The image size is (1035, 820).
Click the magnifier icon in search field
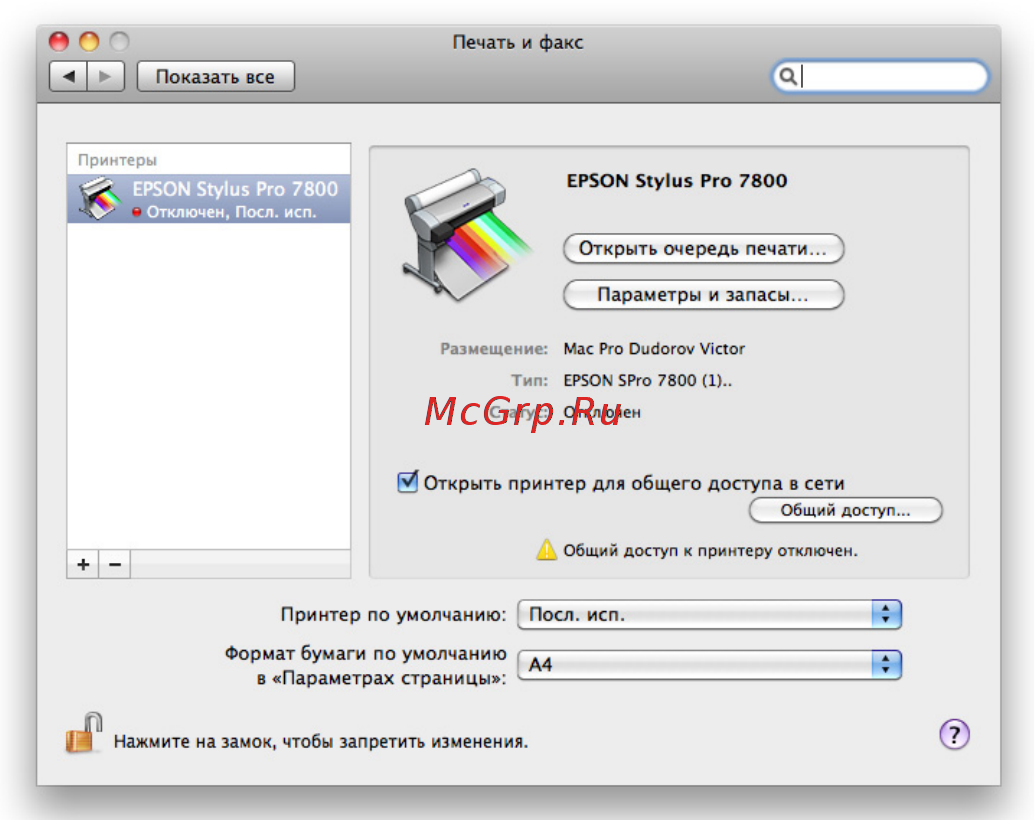(x=787, y=77)
